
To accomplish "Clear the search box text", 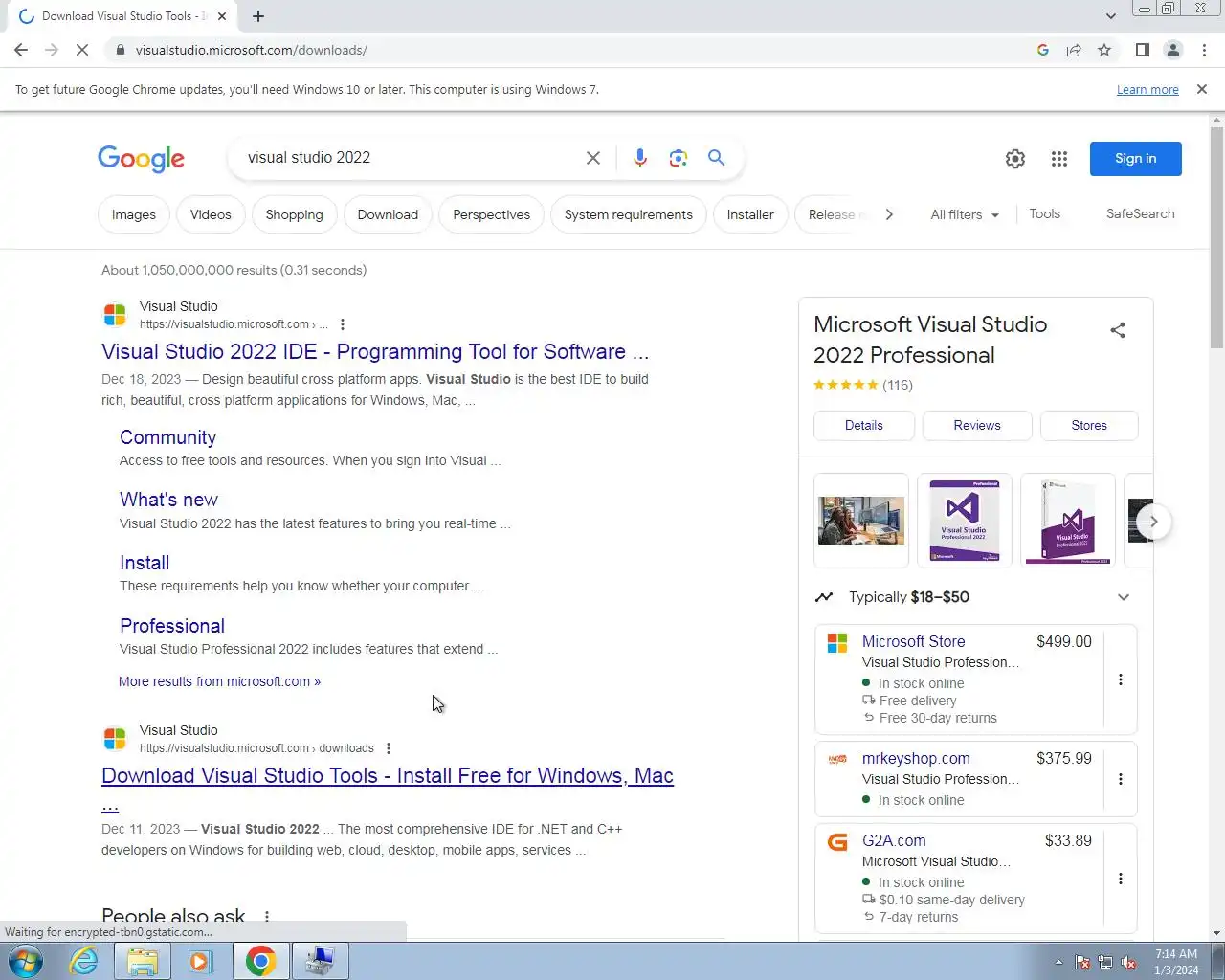I will (593, 158).
